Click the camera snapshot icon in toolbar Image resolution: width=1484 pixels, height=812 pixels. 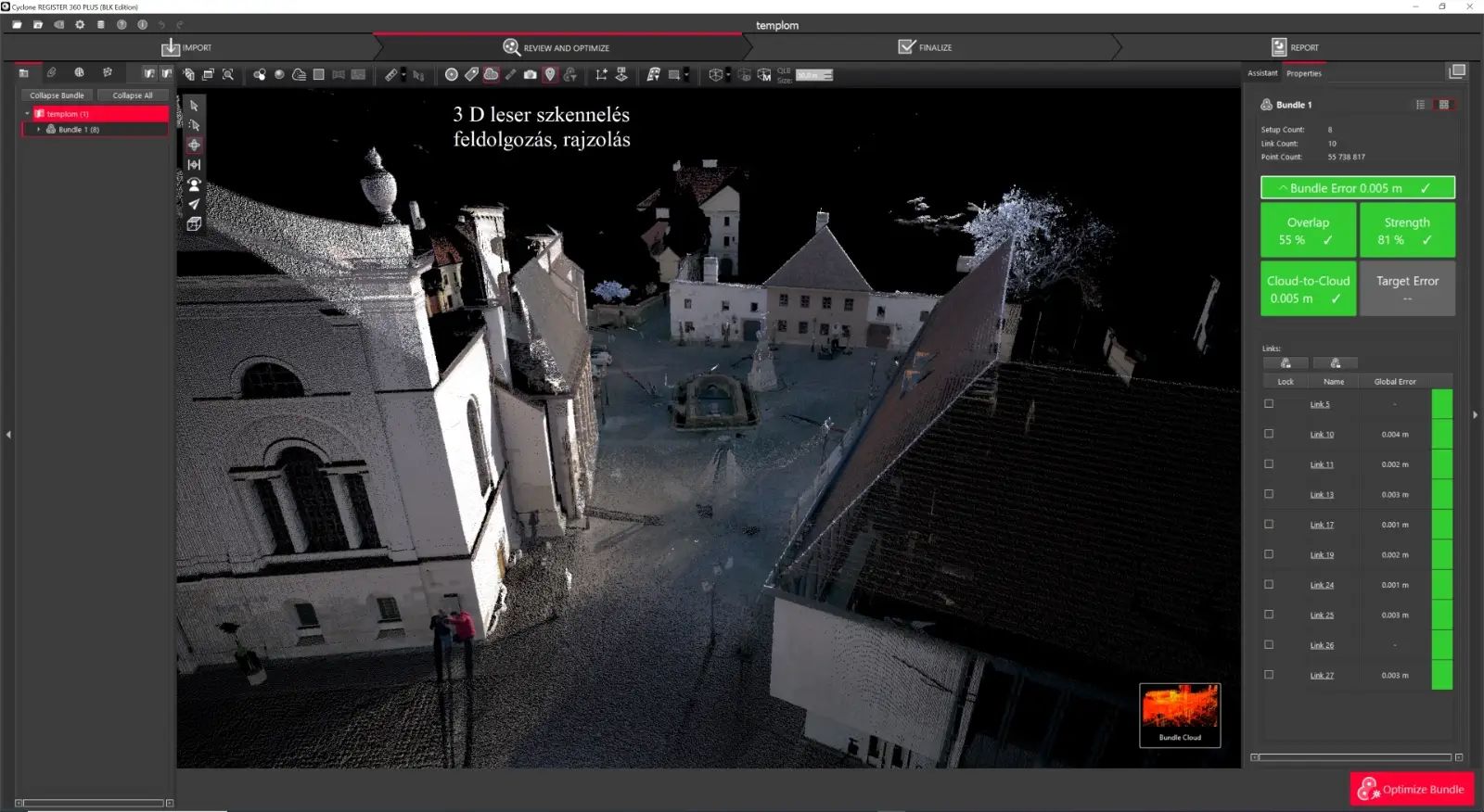coord(530,75)
